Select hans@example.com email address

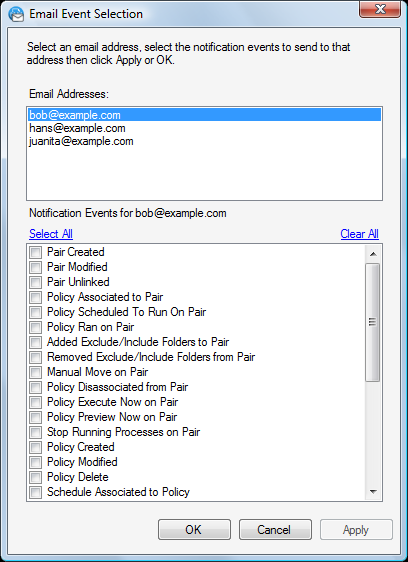204,128
